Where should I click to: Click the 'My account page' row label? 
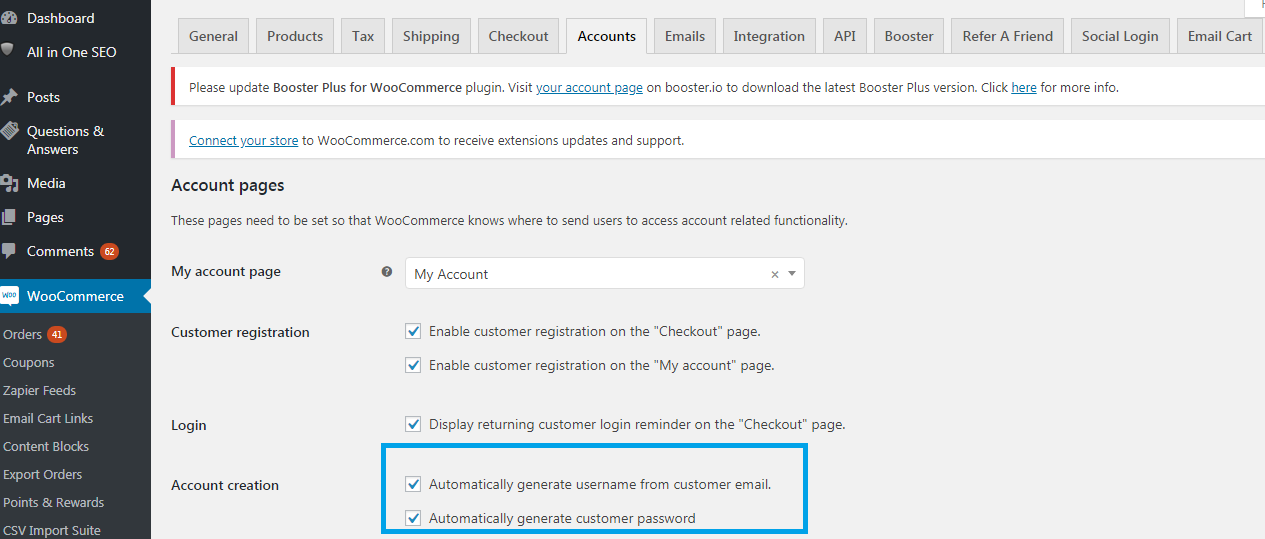(226, 271)
